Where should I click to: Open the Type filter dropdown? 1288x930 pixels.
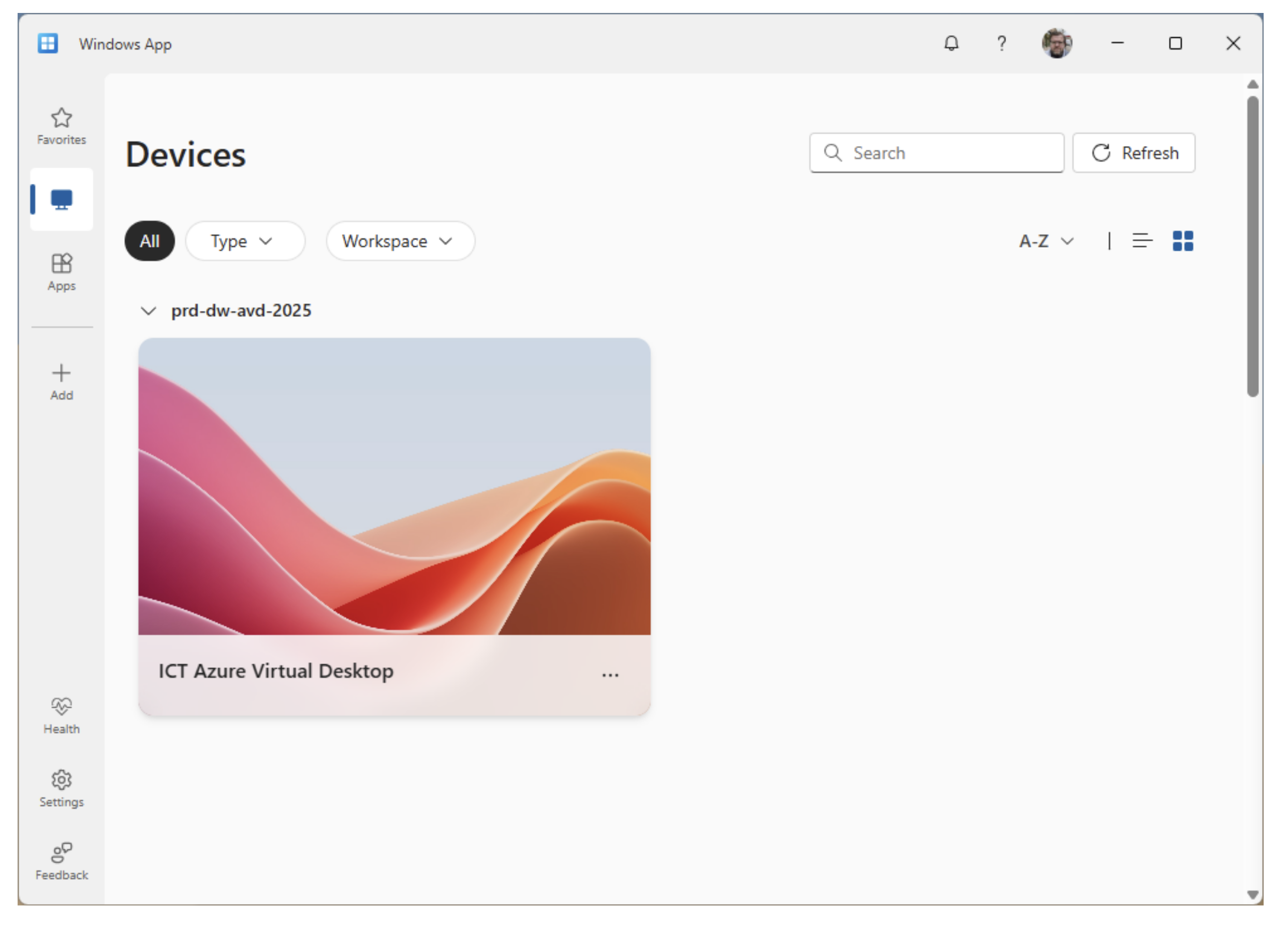(x=245, y=241)
